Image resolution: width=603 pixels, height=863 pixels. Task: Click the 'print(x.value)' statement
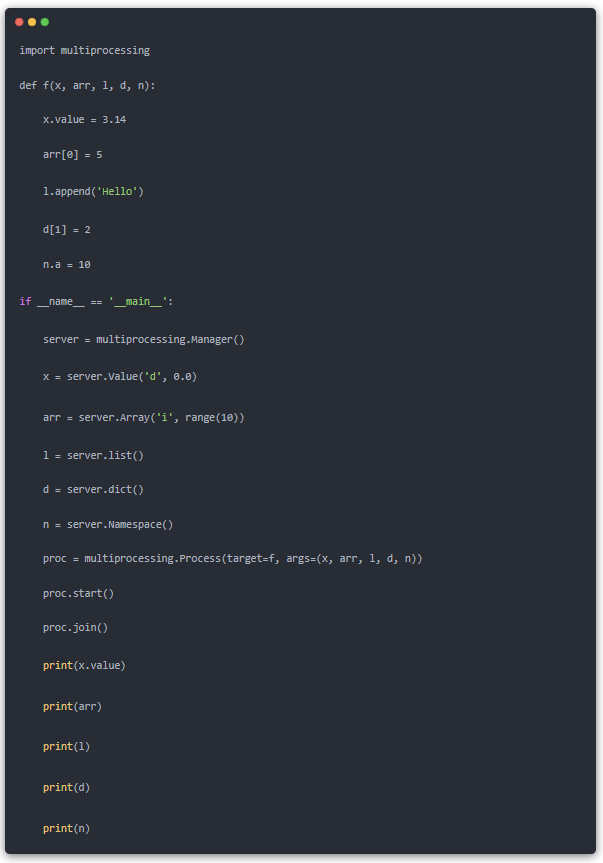[x=84, y=665]
